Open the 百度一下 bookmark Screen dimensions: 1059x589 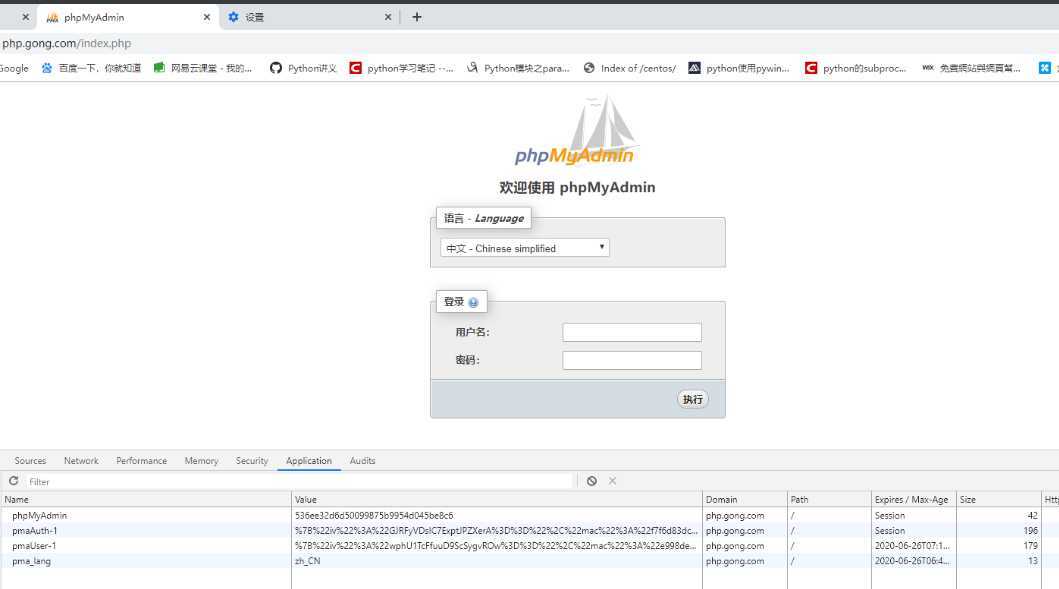tap(91, 68)
